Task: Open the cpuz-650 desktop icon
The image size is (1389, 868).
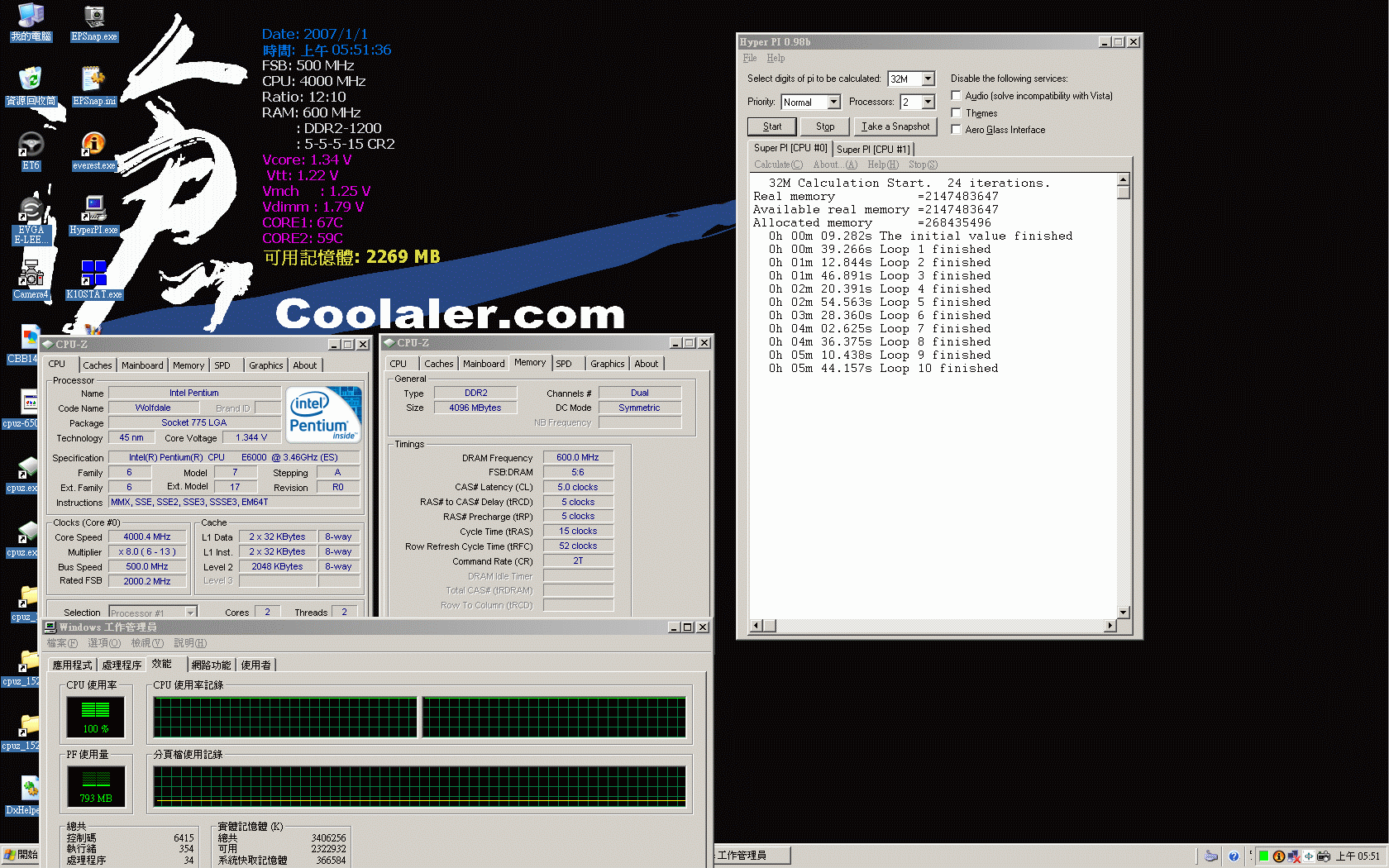Action: click(20, 409)
